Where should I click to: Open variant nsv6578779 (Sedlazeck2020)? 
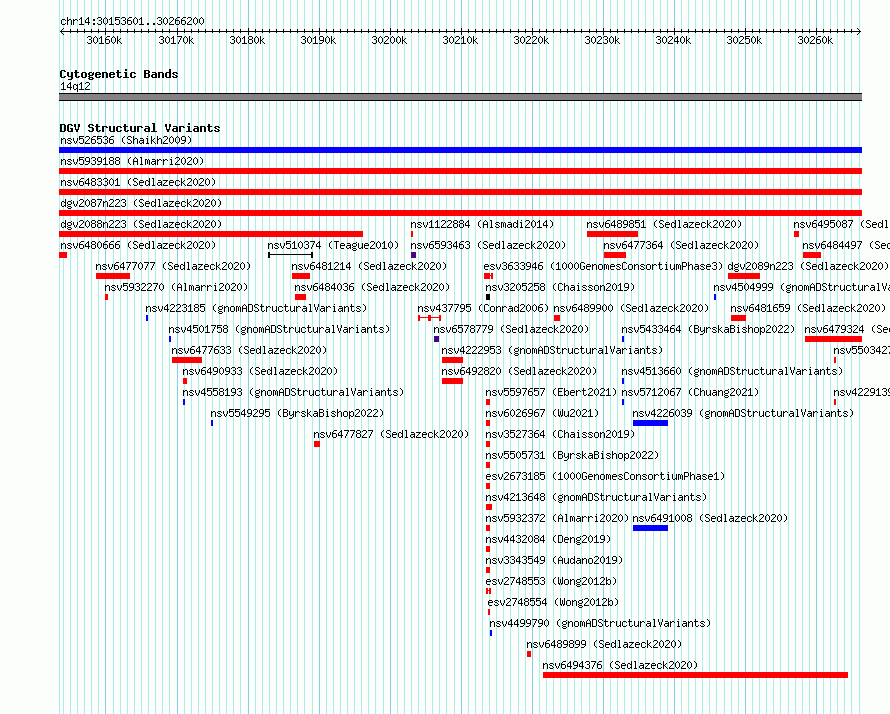click(x=511, y=329)
